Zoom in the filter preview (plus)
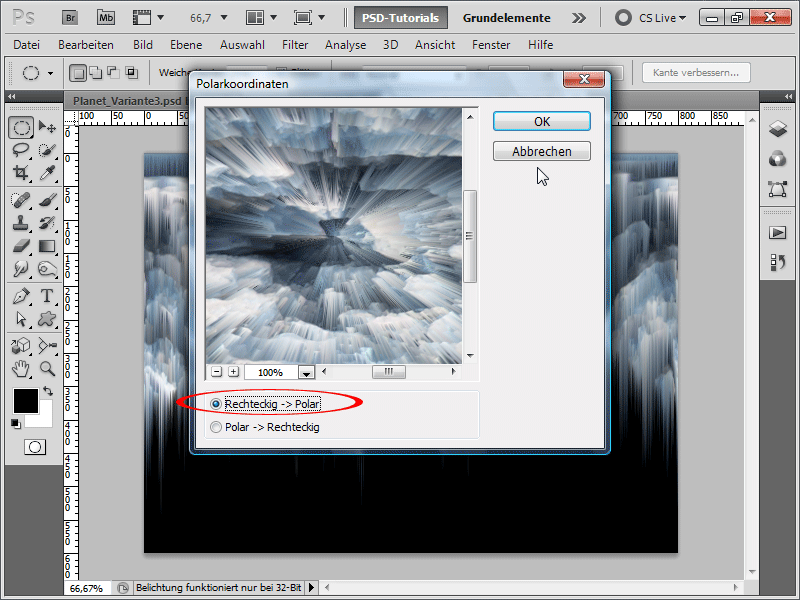The image size is (800, 600). click(234, 372)
